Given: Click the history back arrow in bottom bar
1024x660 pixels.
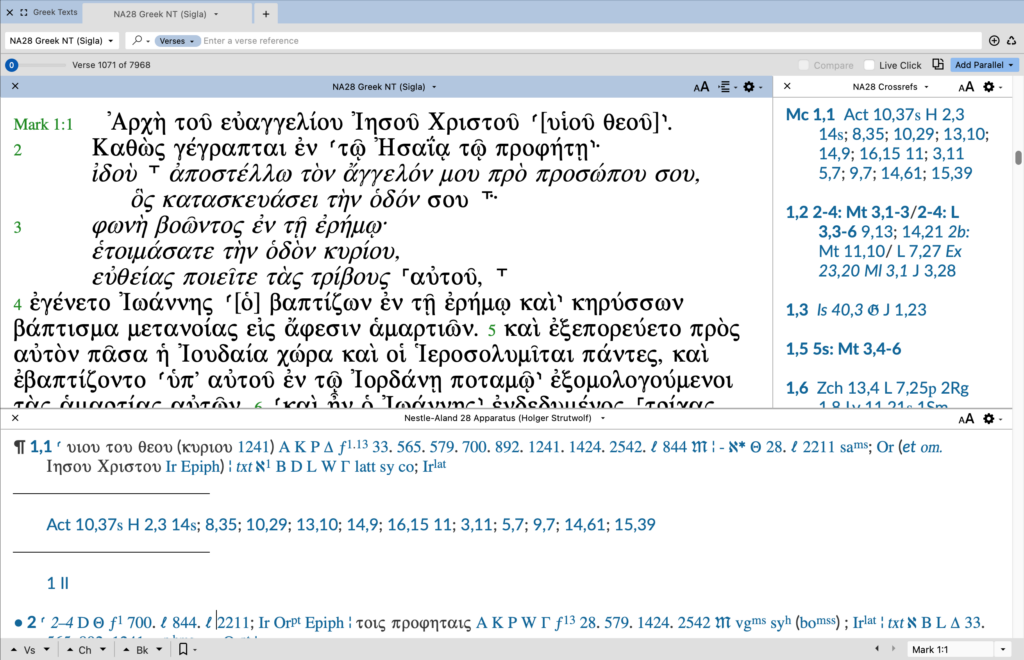Looking at the screenshot, I should click(x=876, y=649).
